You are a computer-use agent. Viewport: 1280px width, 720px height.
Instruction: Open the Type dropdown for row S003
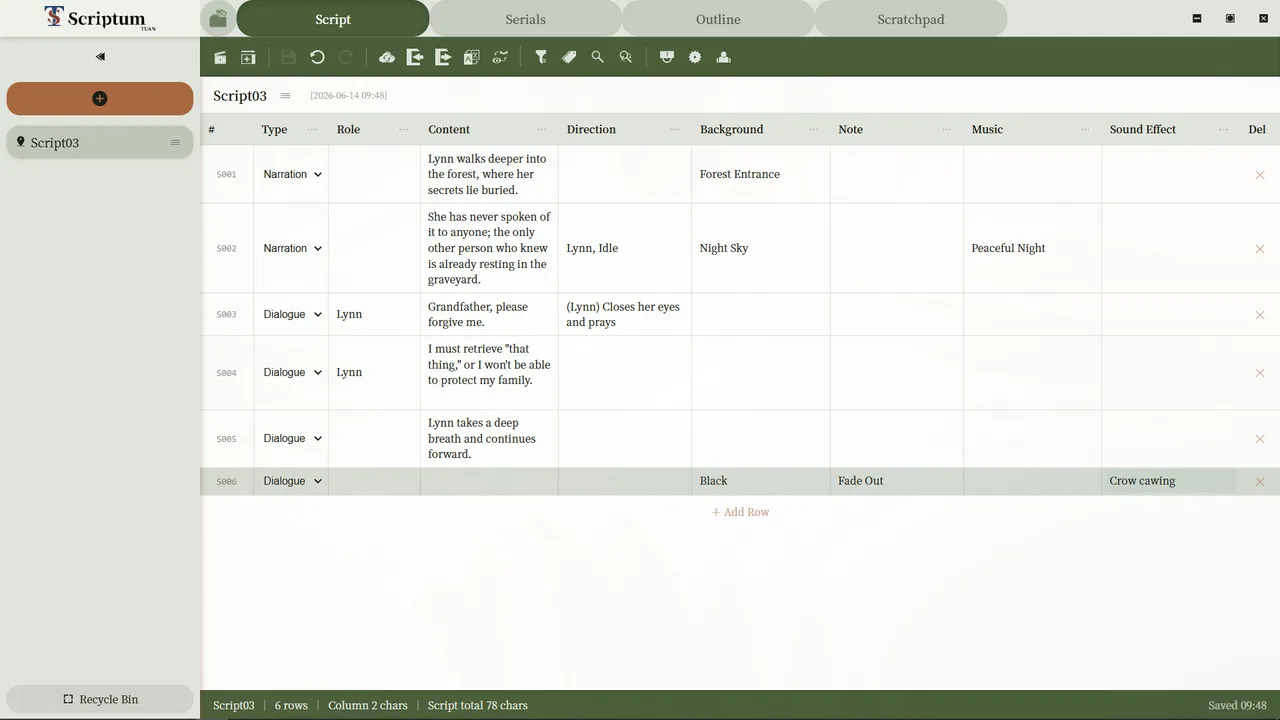(x=292, y=314)
